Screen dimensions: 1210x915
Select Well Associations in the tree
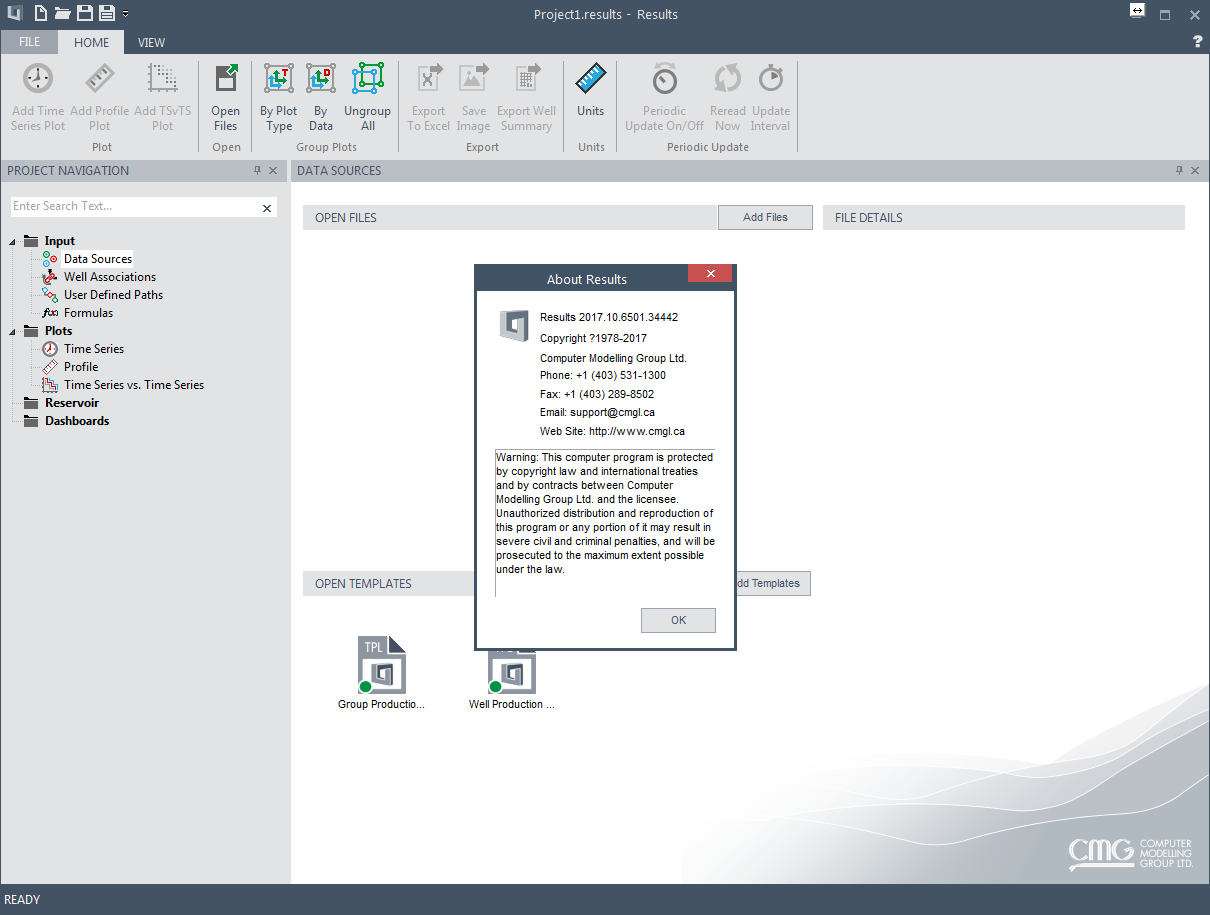pyautogui.click(x=110, y=277)
